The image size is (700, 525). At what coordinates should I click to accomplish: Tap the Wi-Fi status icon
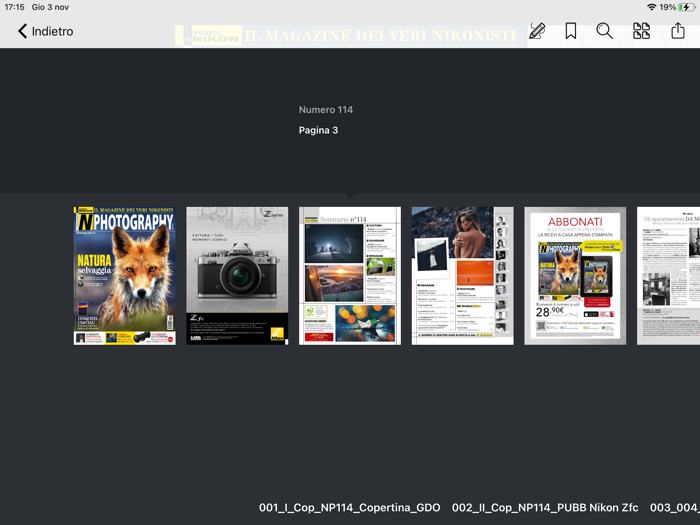(651, 7)
